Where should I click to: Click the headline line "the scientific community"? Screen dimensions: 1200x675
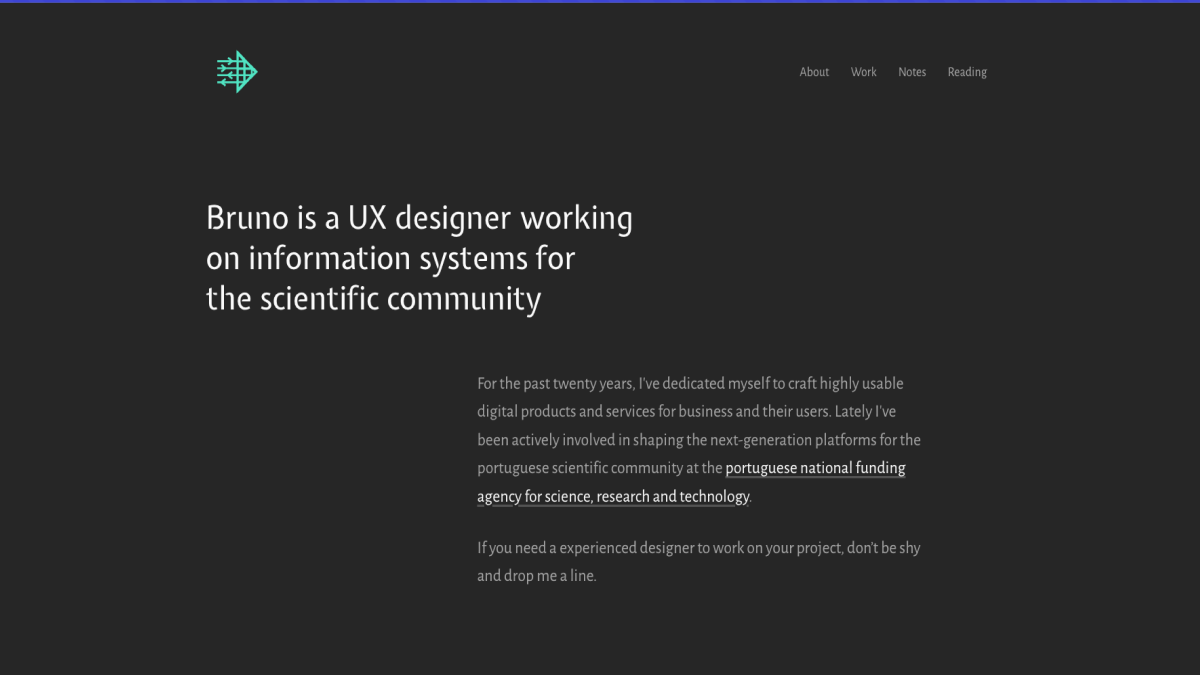tap(373, 299)
